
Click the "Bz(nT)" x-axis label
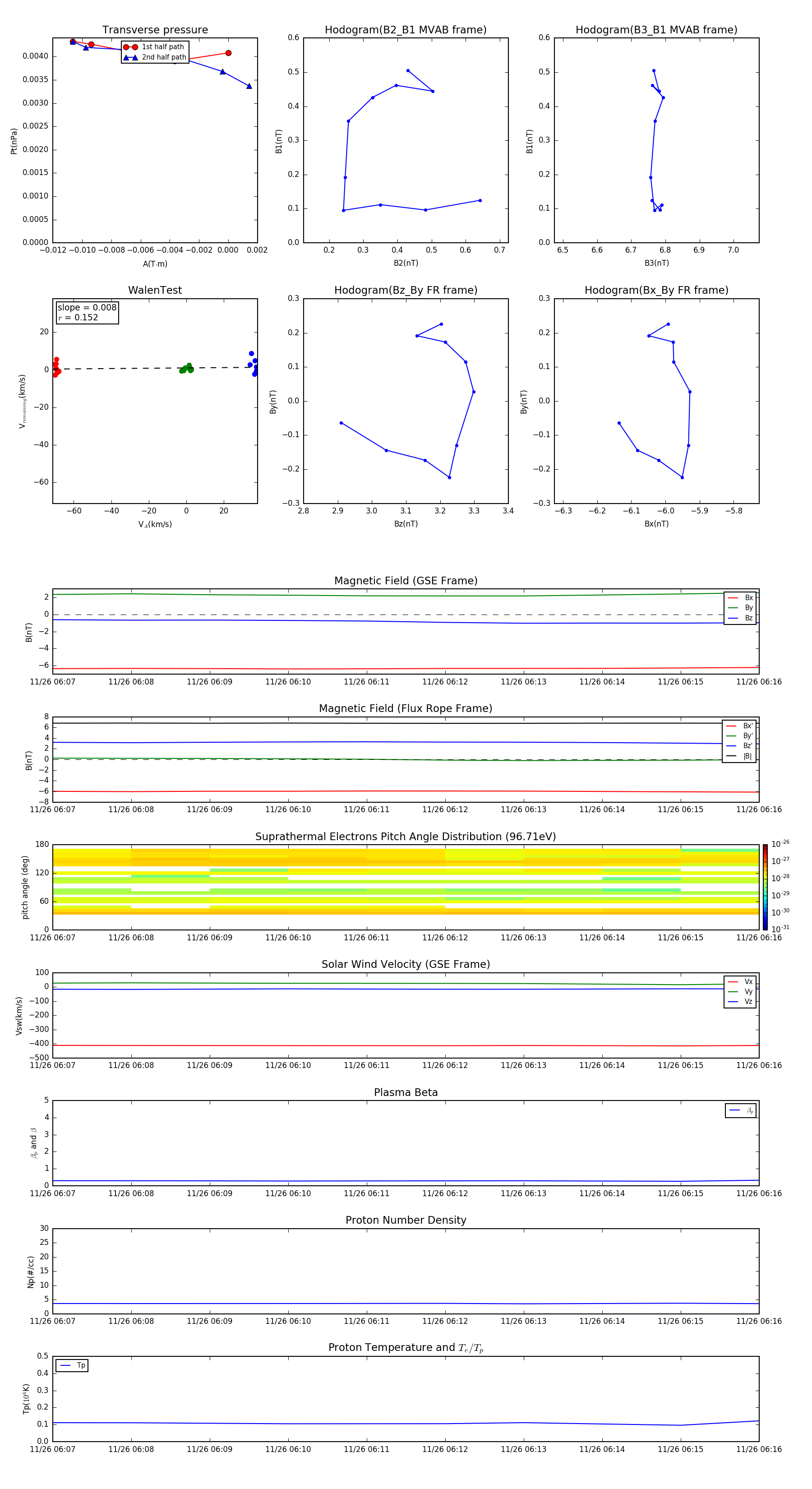[x=406, y=524]
